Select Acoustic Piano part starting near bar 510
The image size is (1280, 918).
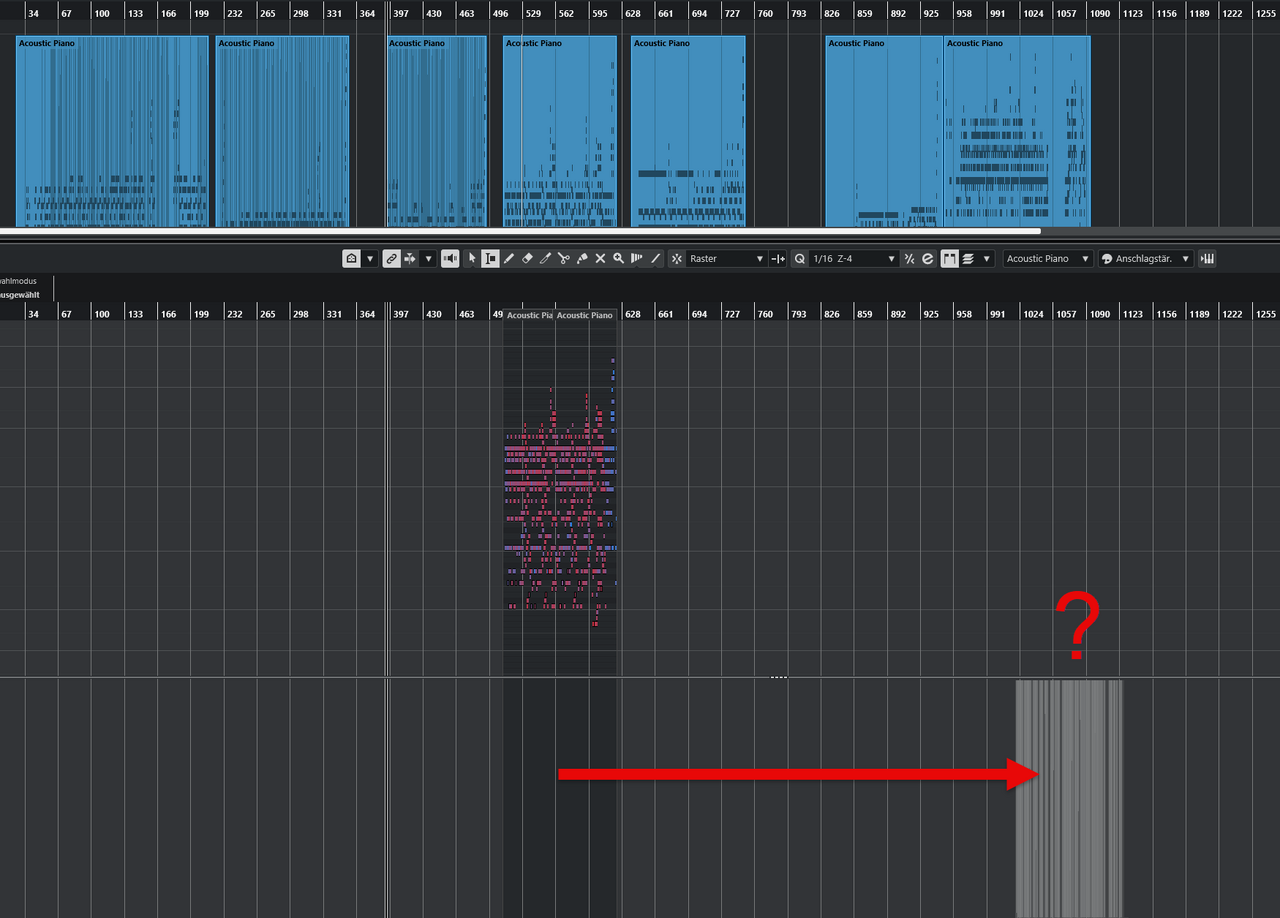click(560, 131)
